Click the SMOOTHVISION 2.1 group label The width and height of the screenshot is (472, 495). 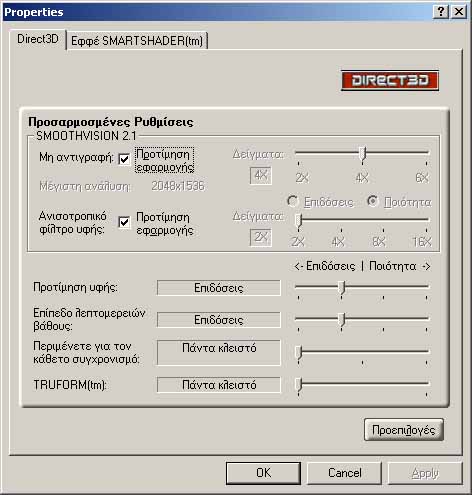[86, 136]
